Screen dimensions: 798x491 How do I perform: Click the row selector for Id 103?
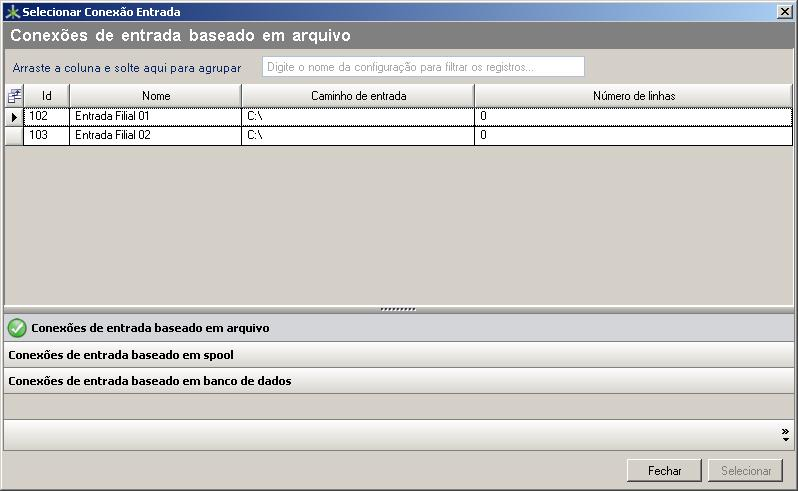[14, 135]
